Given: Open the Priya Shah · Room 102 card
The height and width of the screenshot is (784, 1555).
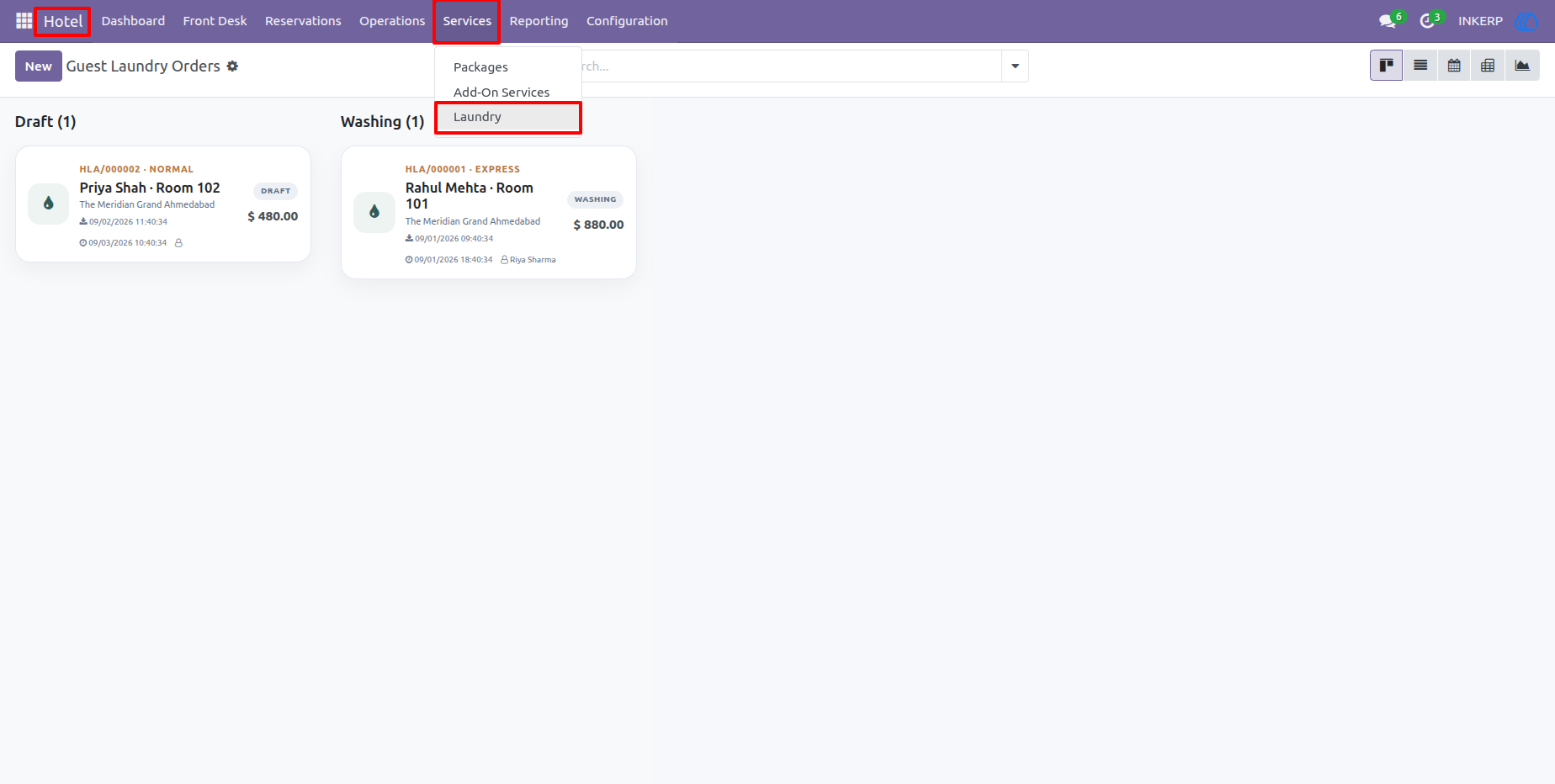Looking at the screenshot, I should pyautogui.click(x=163, y=204).
